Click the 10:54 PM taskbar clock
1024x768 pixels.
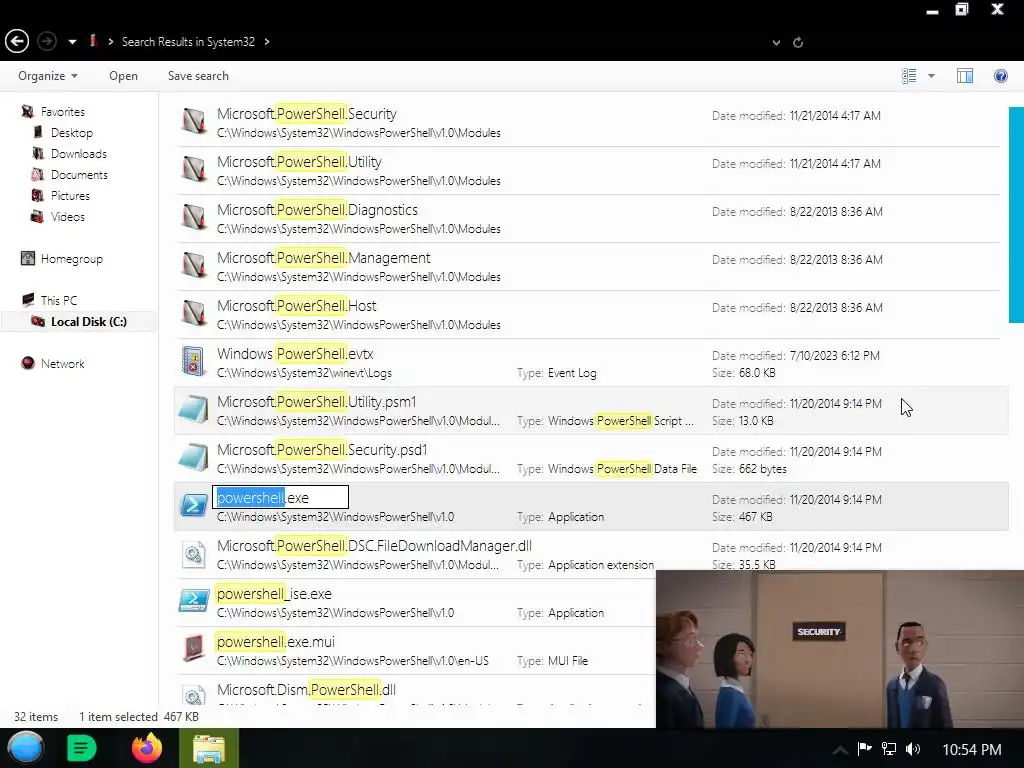point(972,749)
